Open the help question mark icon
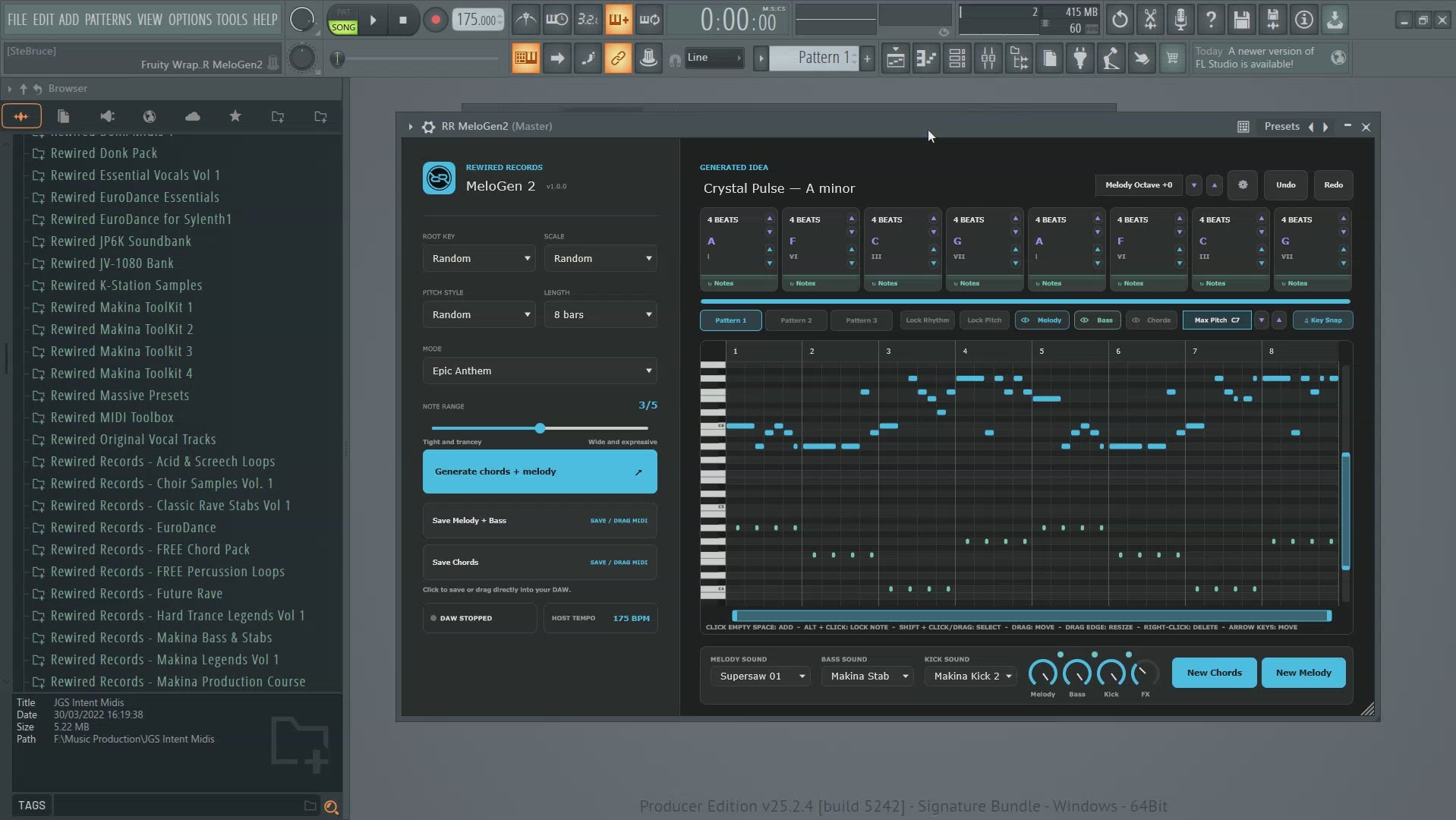Screen dimensions: 1456x820 1212,20
